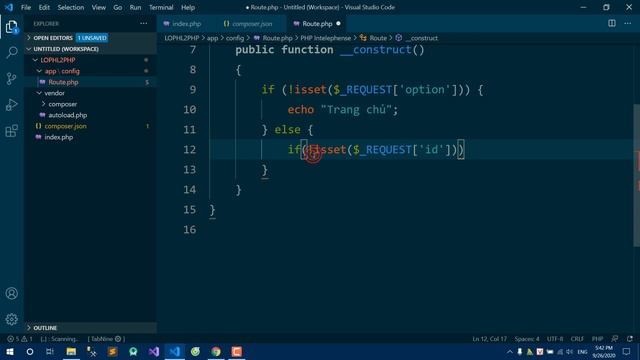Open editor More Actions ellipsis
The image size is (640, 360).
627,23
